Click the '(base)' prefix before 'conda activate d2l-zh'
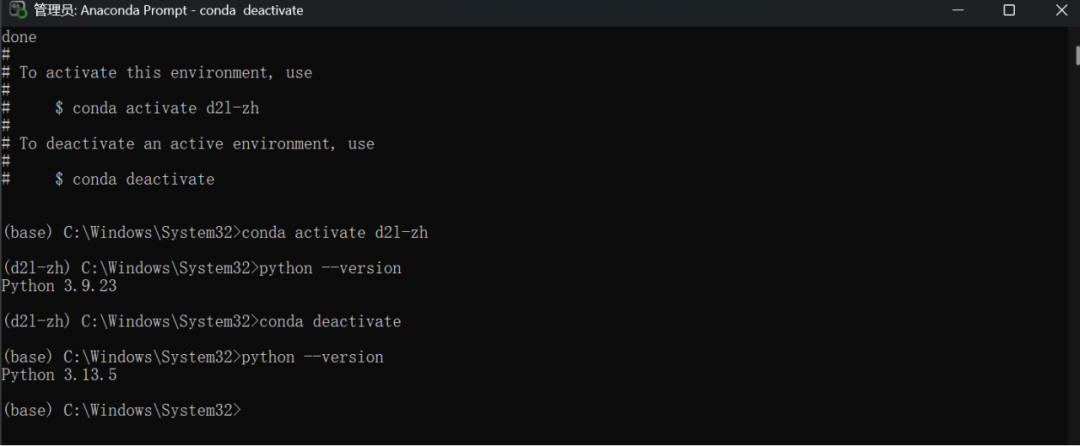The width and height of the screenshot is (1080, 446). coord(28,233)
